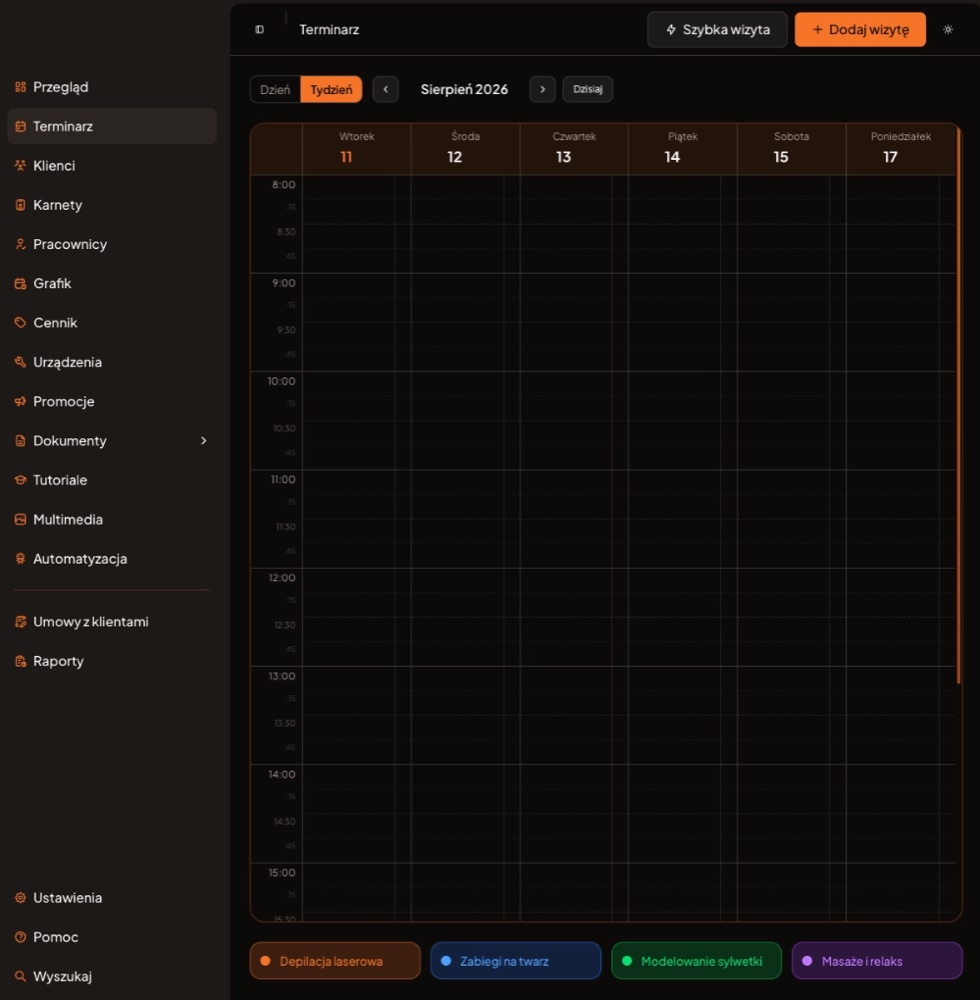Click the Przegląd dashboard icon

point(20,87)
